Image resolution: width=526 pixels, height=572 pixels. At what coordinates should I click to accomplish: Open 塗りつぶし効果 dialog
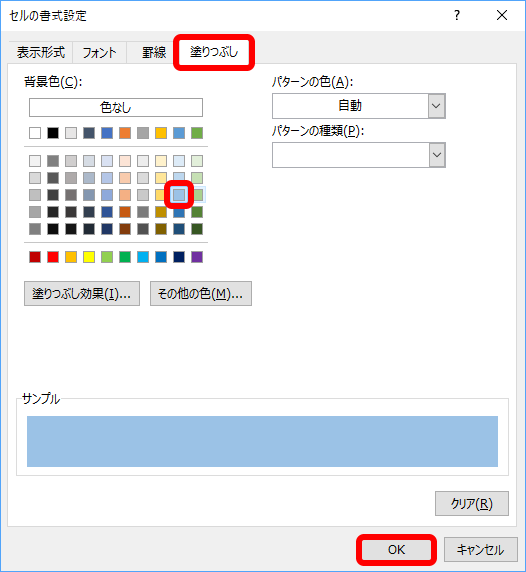pyautogui.click(x=82, y=293)
